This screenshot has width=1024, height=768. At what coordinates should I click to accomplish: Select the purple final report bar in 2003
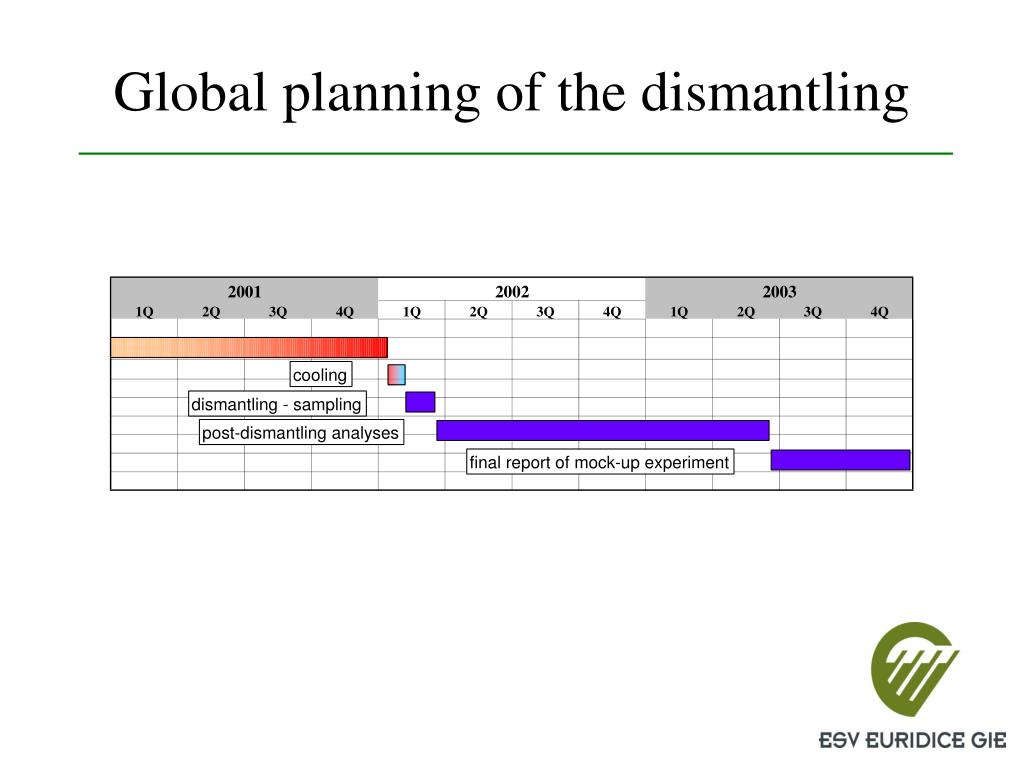coord(840,460)
